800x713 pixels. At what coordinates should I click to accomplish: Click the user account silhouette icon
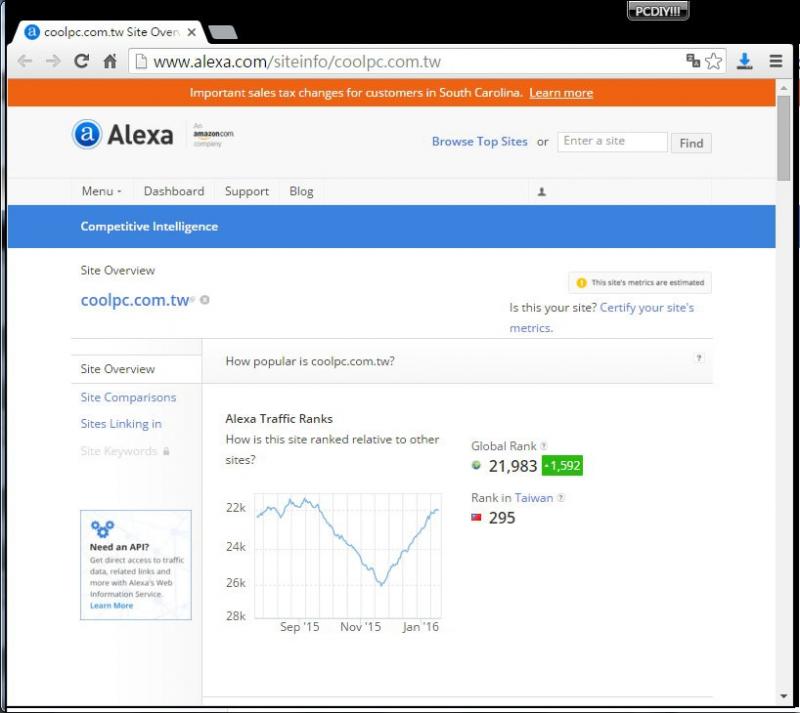pyautogui.click(x=542, y=192)
